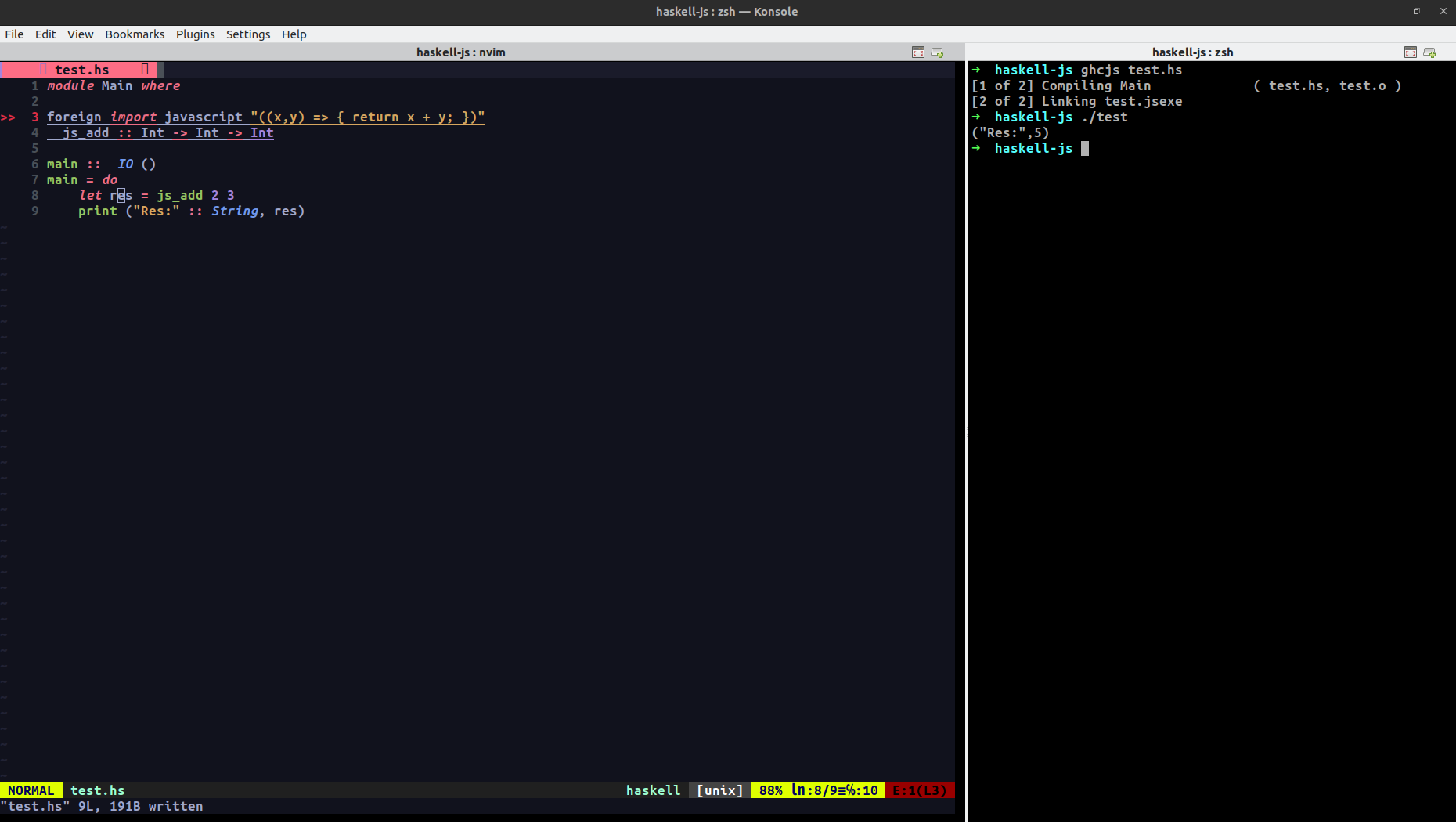
Task: Click the 'foreign' keyword on line 3
Action: click(74, 117)
